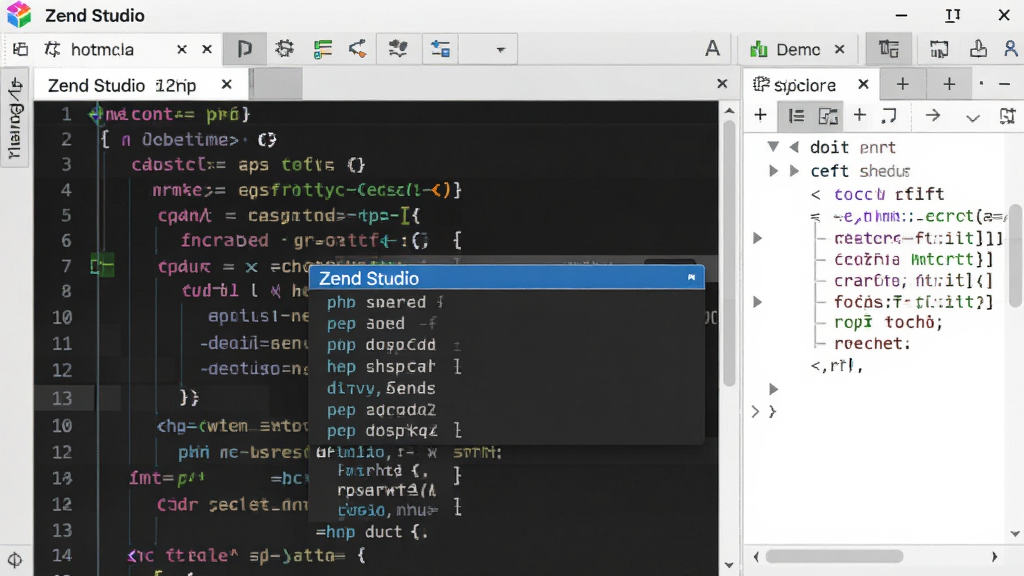Expand the arrow below the tree list
Viewport: 1024px width, 576px height.
(773, 389)
